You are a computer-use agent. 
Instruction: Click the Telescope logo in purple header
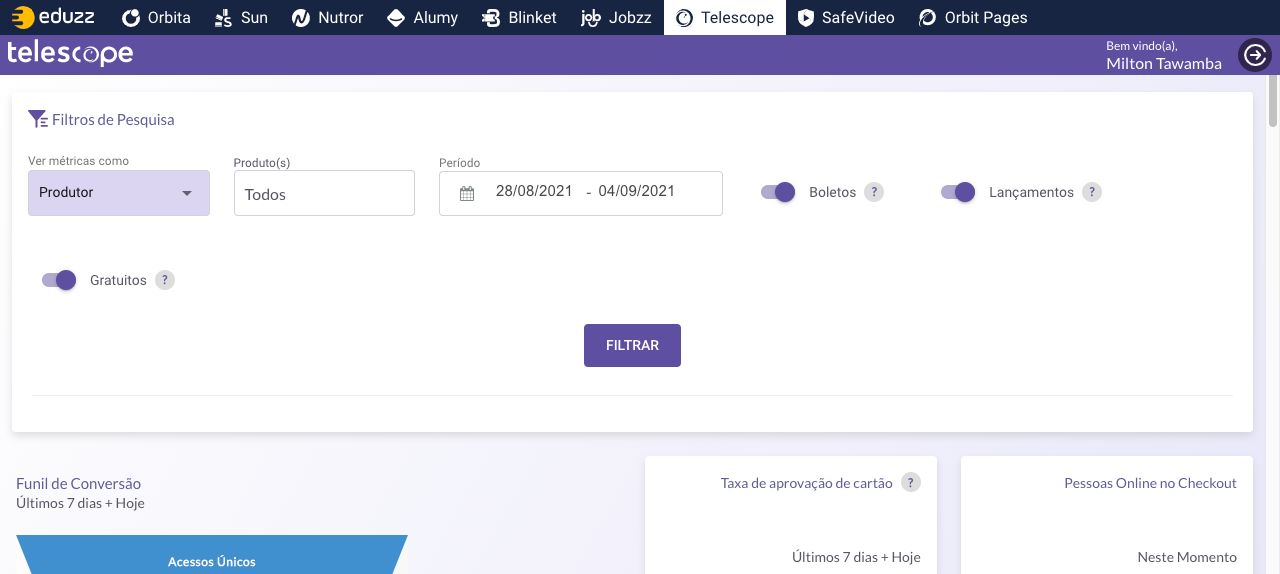70,54
